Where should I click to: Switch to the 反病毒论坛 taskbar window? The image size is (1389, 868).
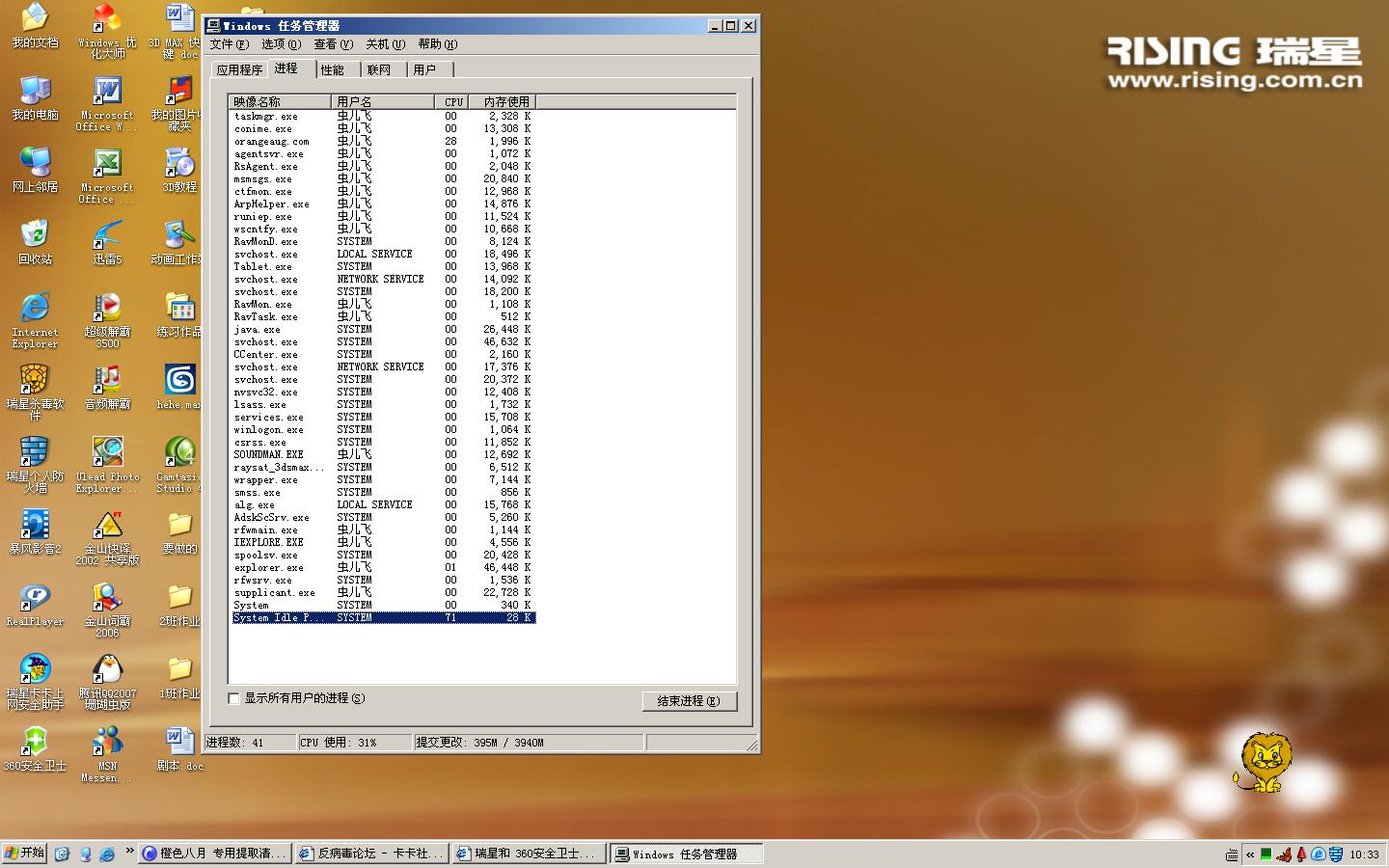(372, 854)
